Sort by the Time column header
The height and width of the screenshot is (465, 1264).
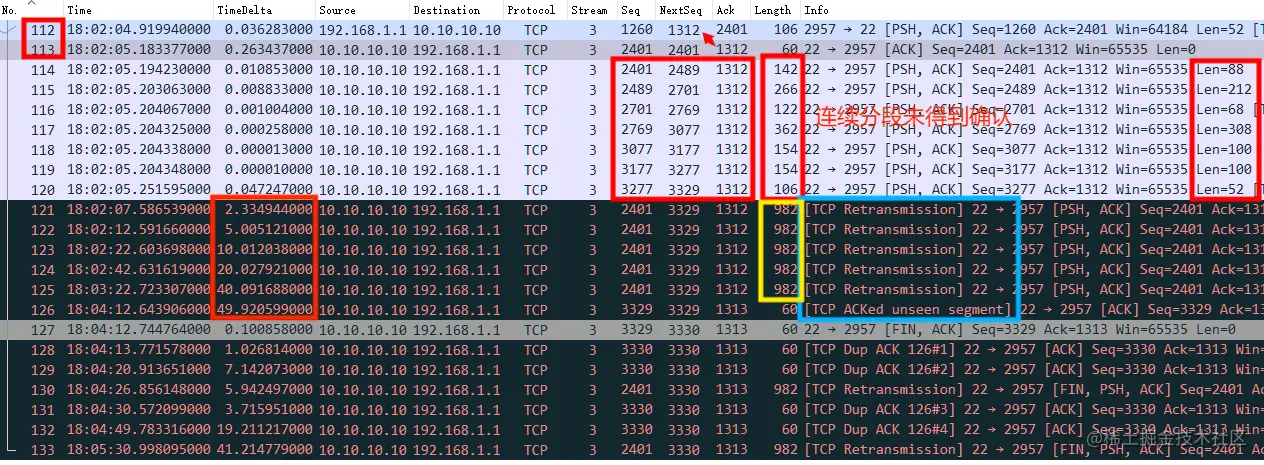[79, 10]
